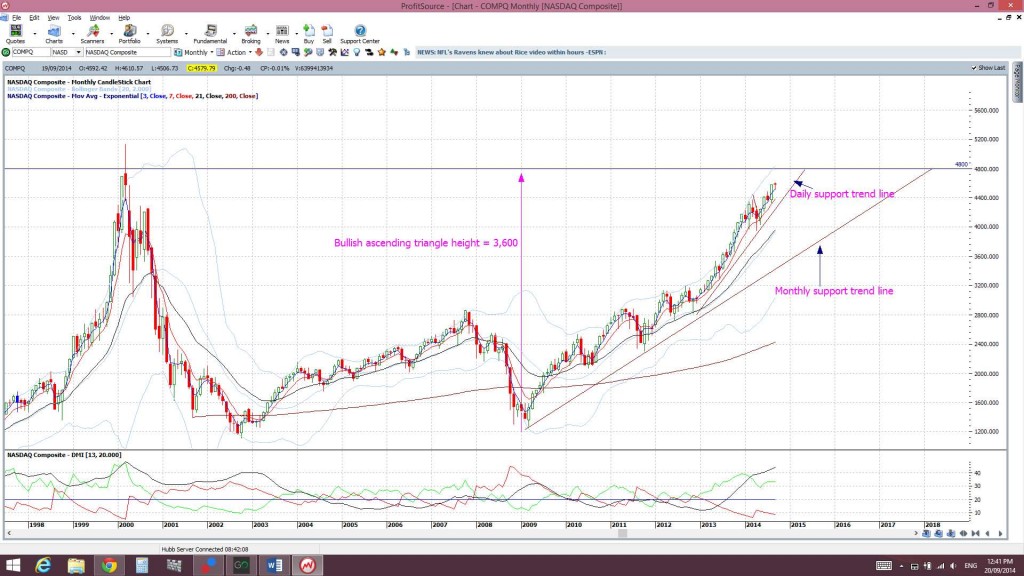Screen dimensions: 1024x576
Task: Click the red down-arrow toolbar icon
Action: pyautogui.click(x=259, y=52)
